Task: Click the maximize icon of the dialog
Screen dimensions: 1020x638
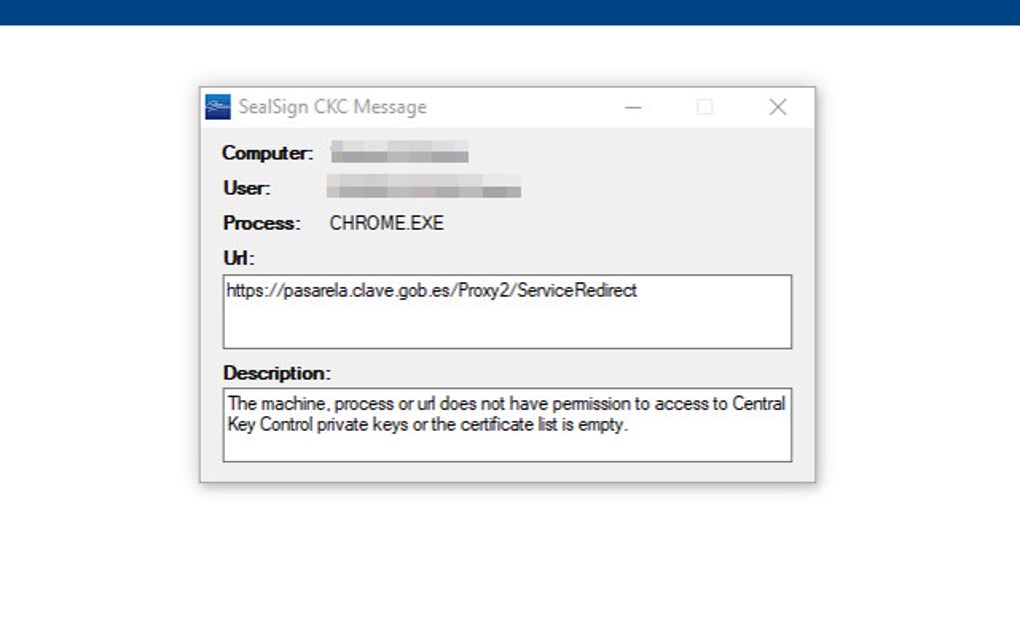Action: pos(706,106)
